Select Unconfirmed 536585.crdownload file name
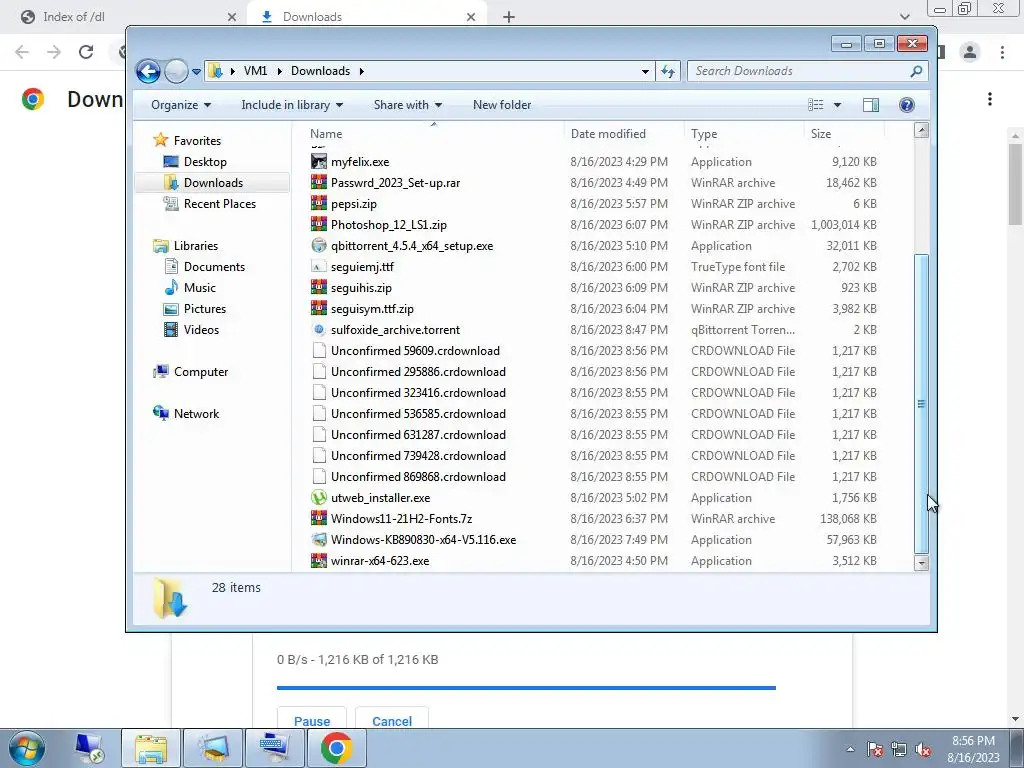Image resolution: width=1024 pixels, height=768 pixels. 419,413
